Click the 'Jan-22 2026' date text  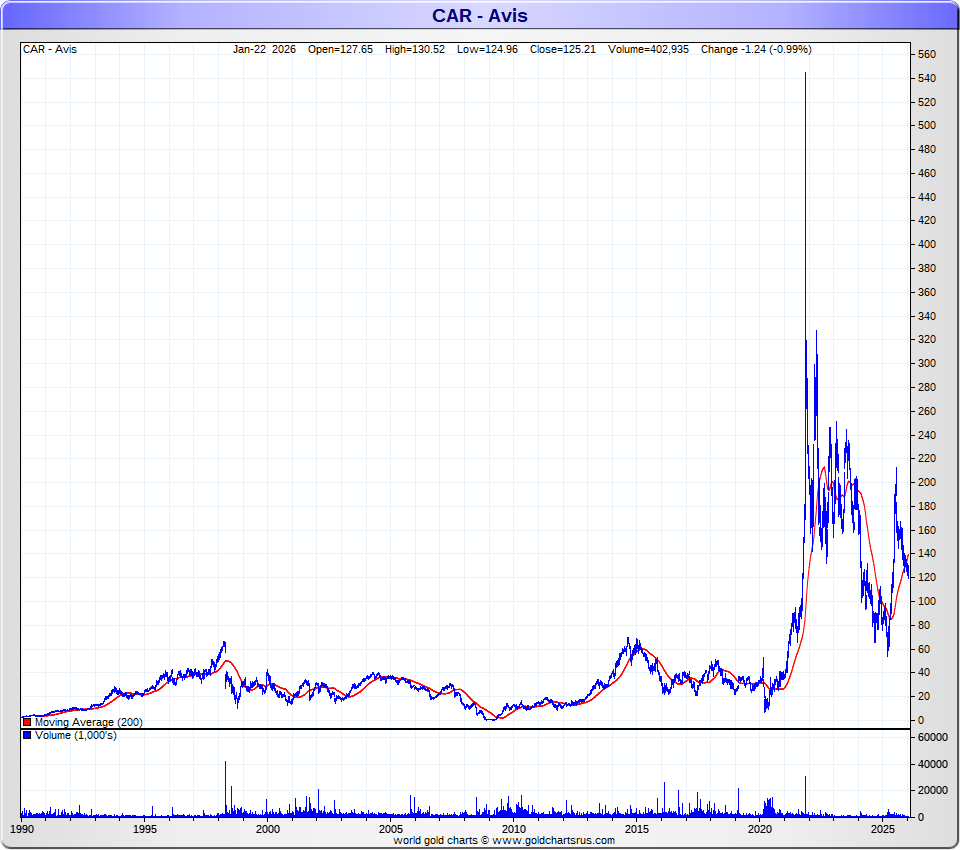264,49
